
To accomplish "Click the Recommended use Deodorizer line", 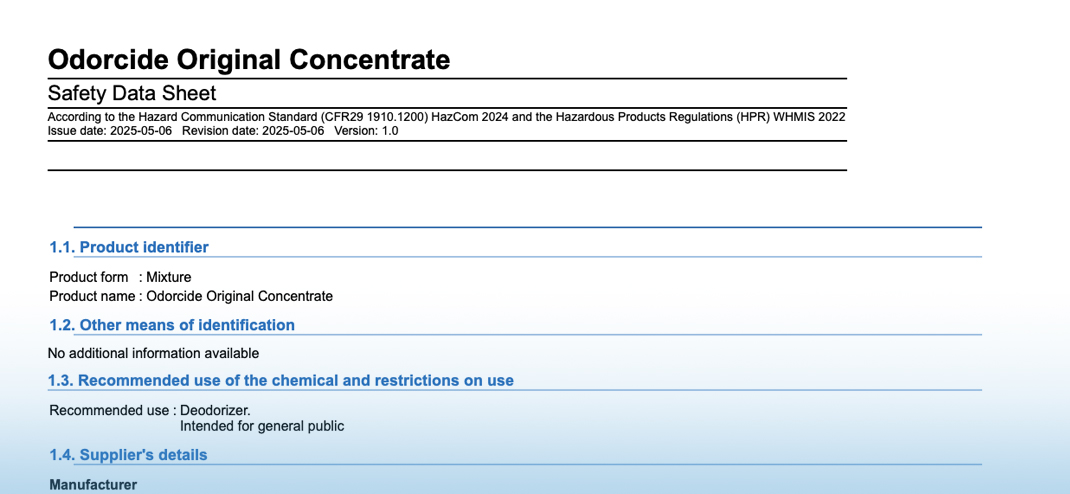I will tap(150, 411).
